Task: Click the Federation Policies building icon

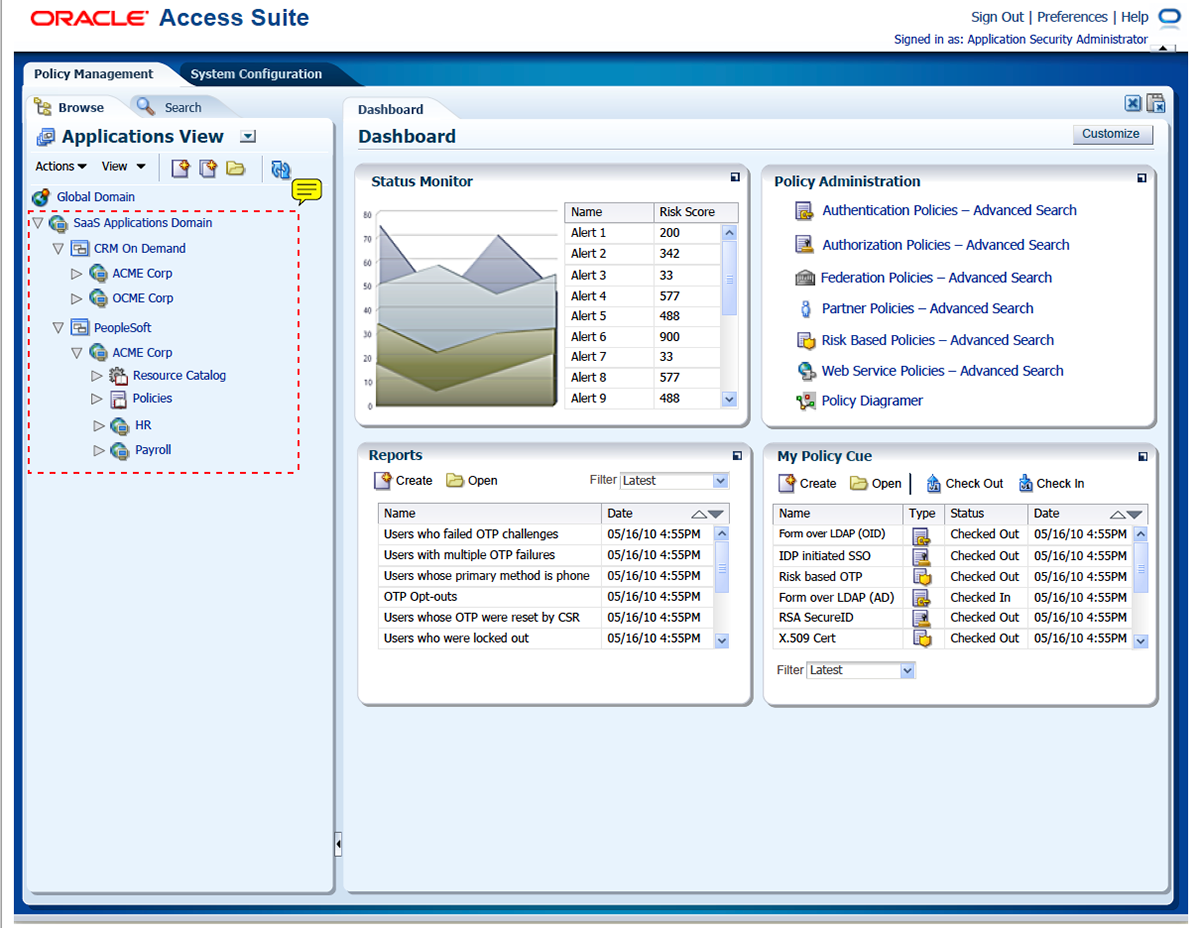Action: click(805, 278)
